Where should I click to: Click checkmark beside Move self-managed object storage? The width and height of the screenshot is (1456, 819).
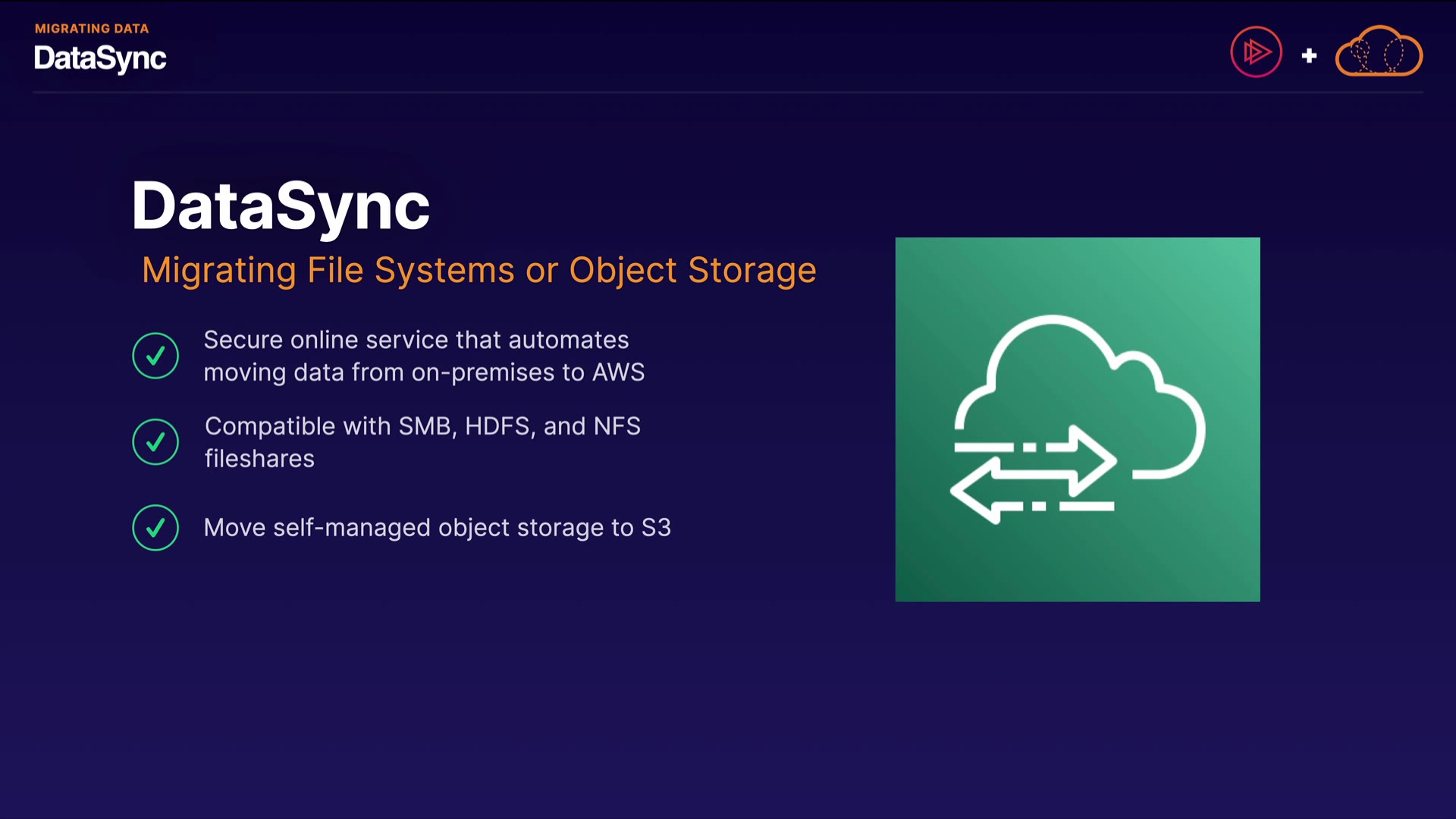coord(155,528)
